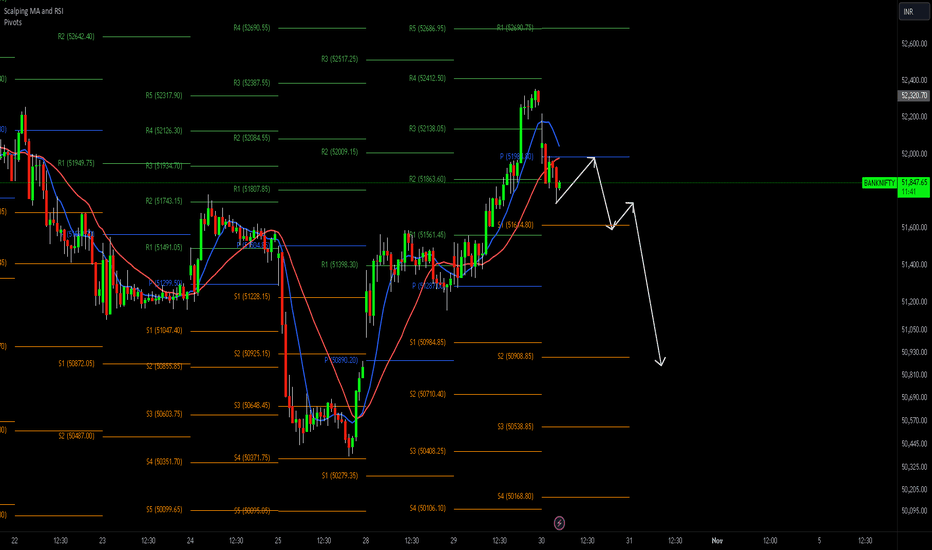Click the R5 (52317.90) pivot label
This screenshot has height=550, width=932.
point(164,95)
